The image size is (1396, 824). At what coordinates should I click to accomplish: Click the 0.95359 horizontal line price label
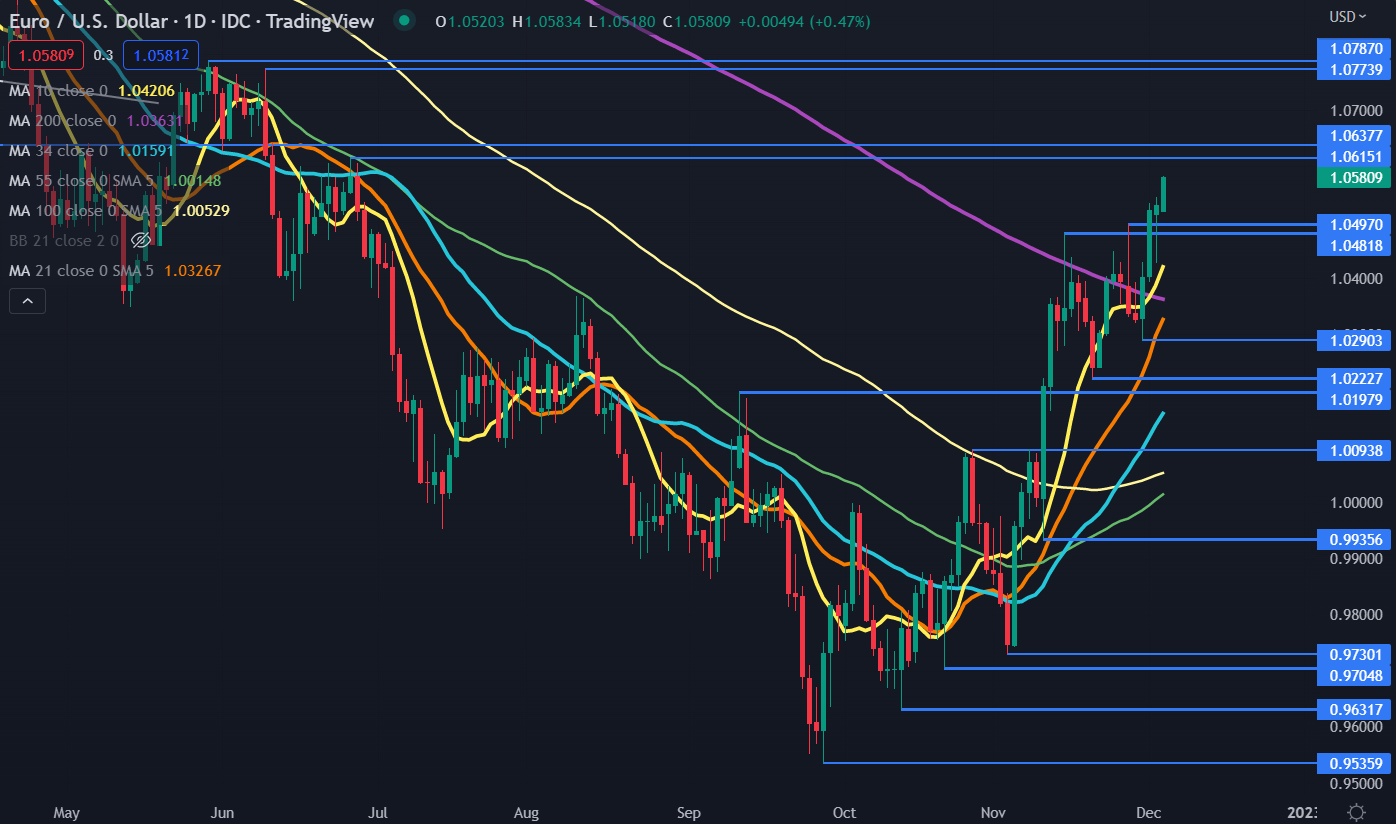[x=1355, y=763]
